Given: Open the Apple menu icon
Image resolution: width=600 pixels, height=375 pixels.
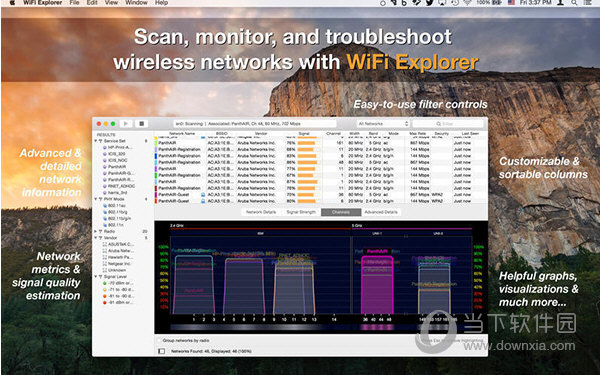Looking at the screenshot, I should pyautogui.click(x=12, y=3).
